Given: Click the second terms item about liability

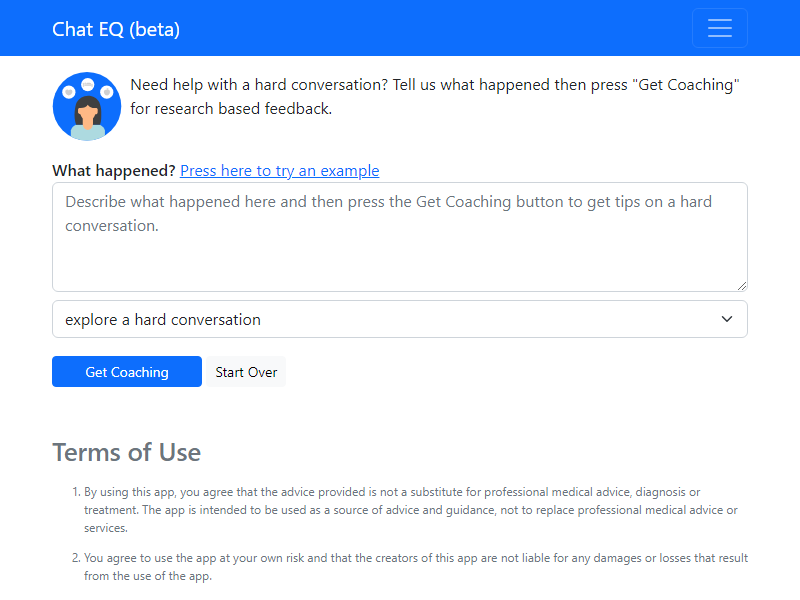Looking at the screenshot, I should pos(415,567).
